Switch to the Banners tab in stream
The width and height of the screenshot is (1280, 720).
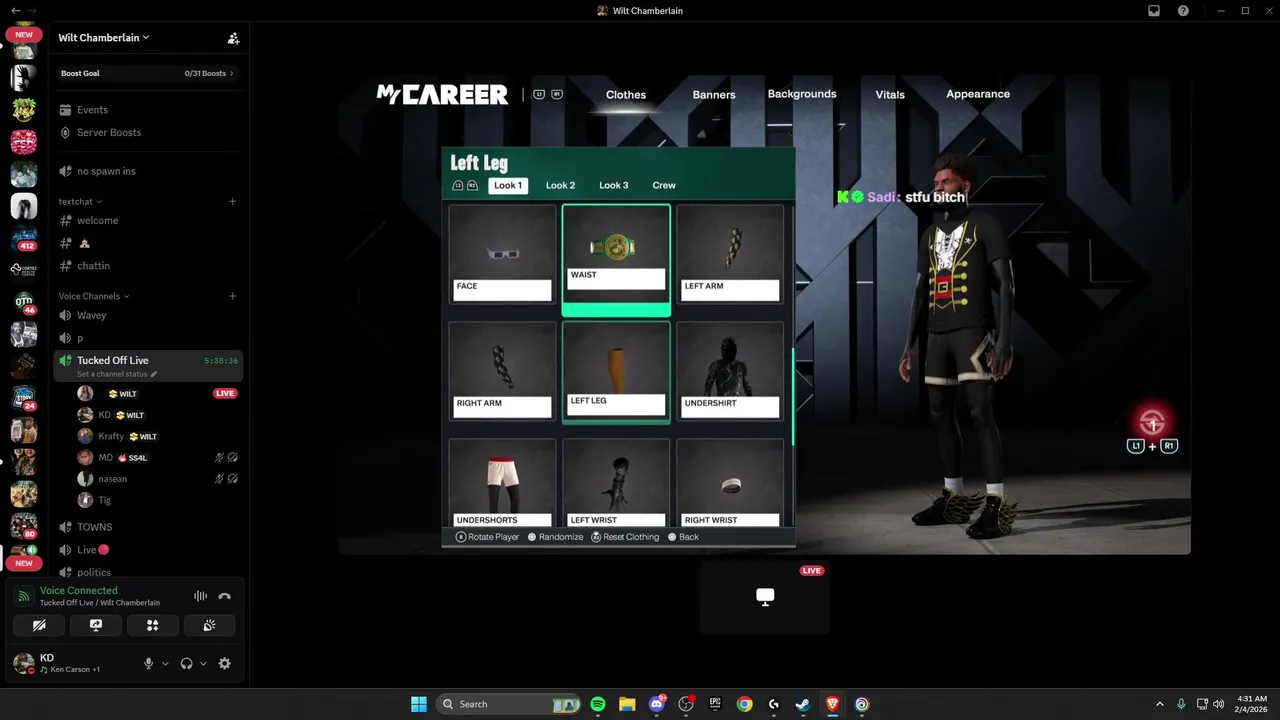tap(714, 95)
